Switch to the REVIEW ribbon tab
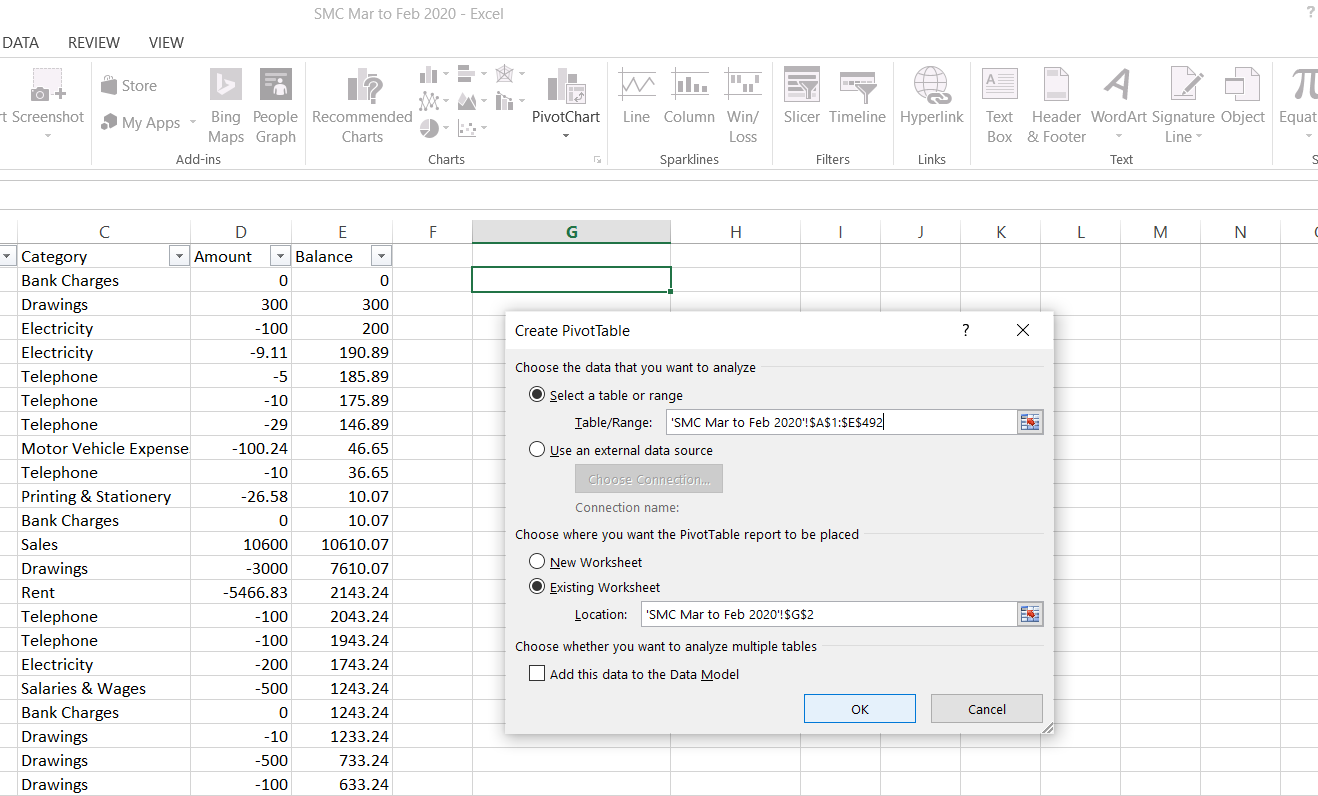The height and width of the screenshot is (796, 1318). [x=94, y=42]
